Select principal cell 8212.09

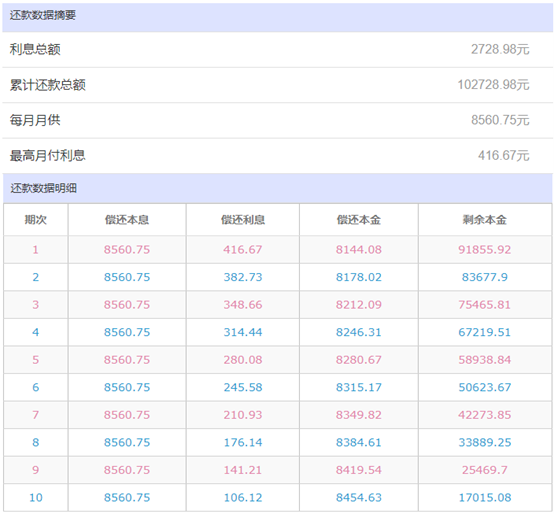[359, 305]
